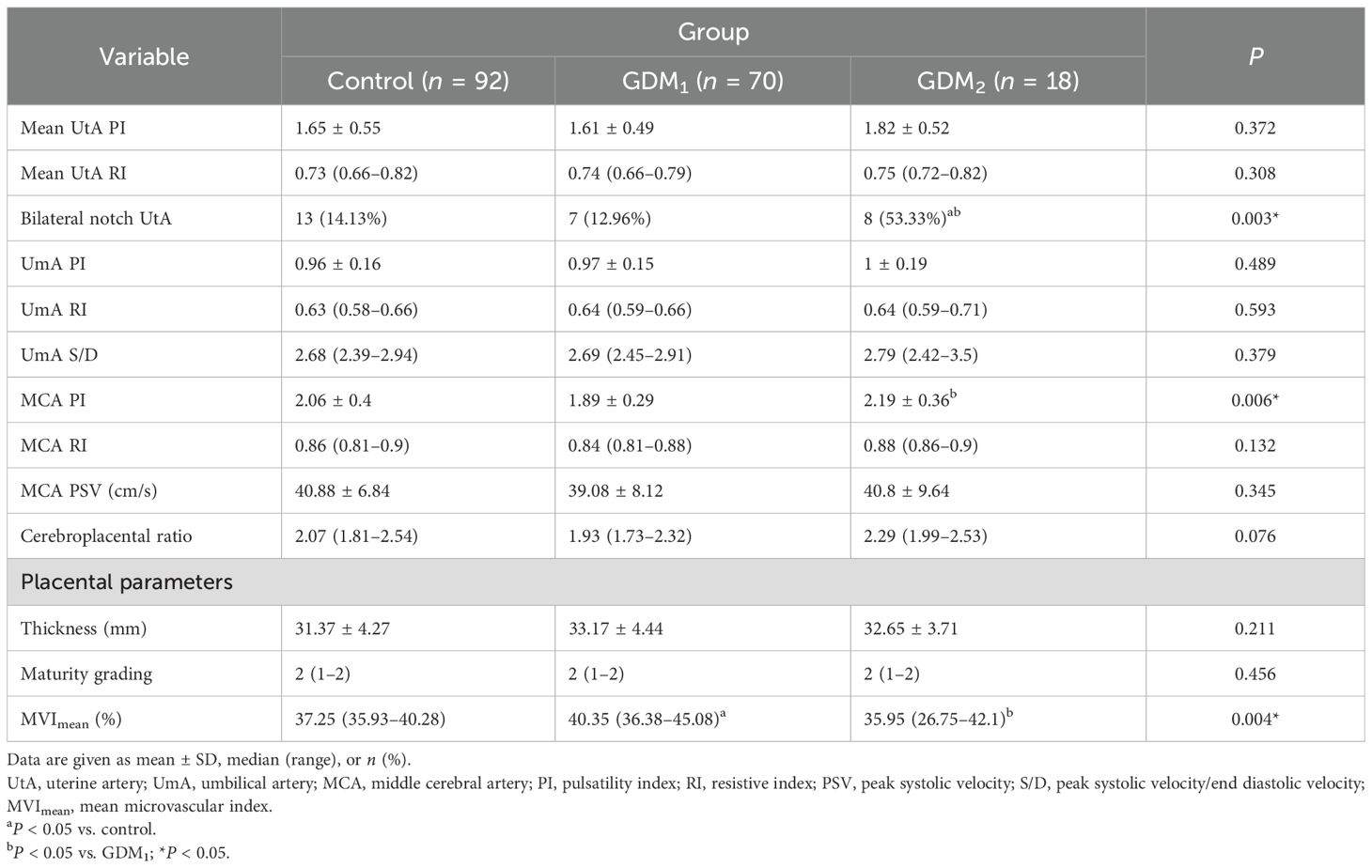Click the Cerebroplacental ratio row label
The width and height of the screenshot is (1372, 868).
coord(106,536)
